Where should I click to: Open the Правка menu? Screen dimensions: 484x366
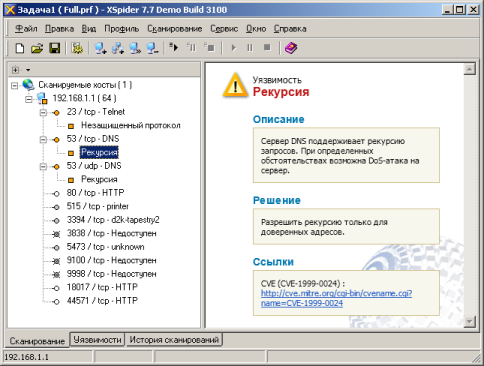(59, 29)
